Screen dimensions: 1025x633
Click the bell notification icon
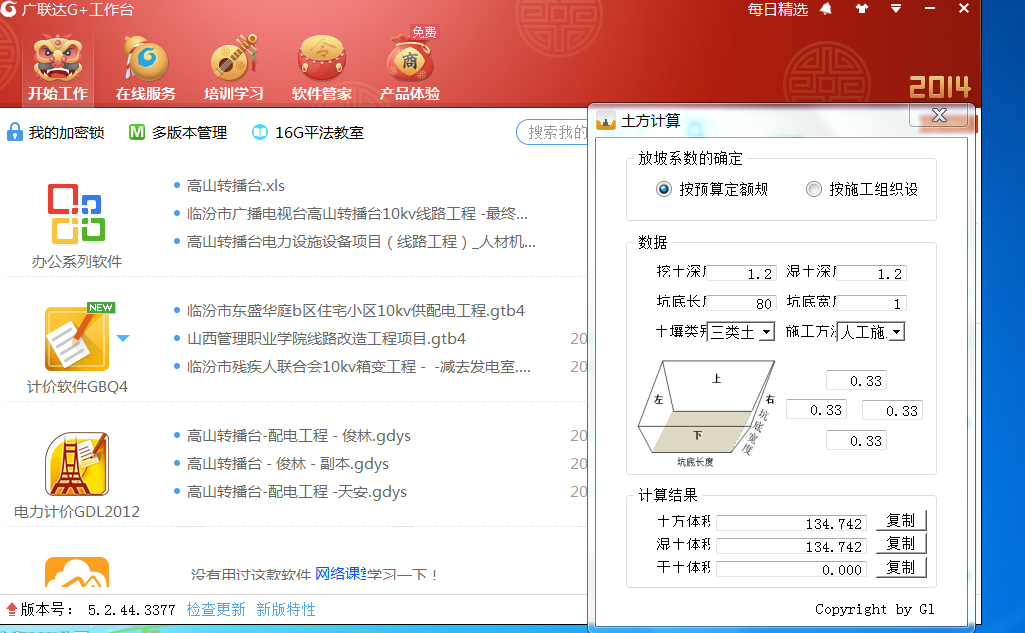coord(826,9)
